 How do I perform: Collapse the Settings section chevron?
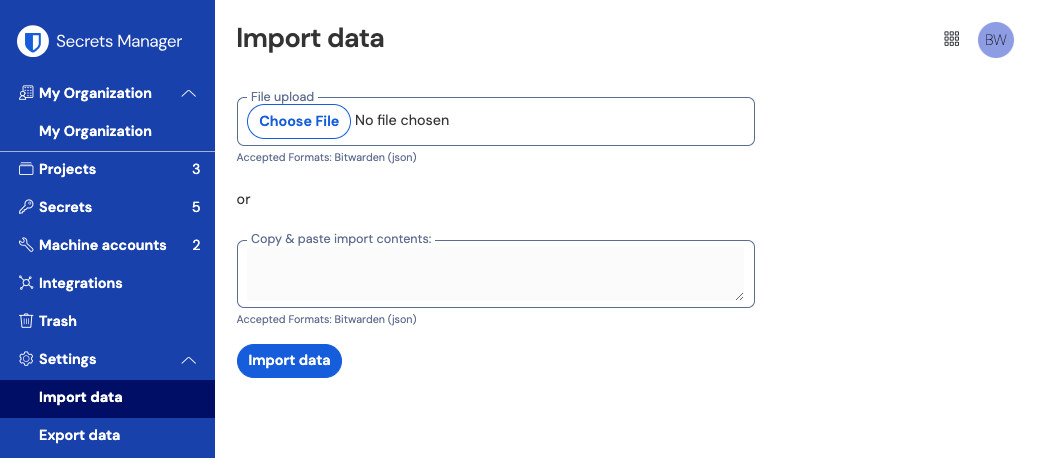point(188,359)
